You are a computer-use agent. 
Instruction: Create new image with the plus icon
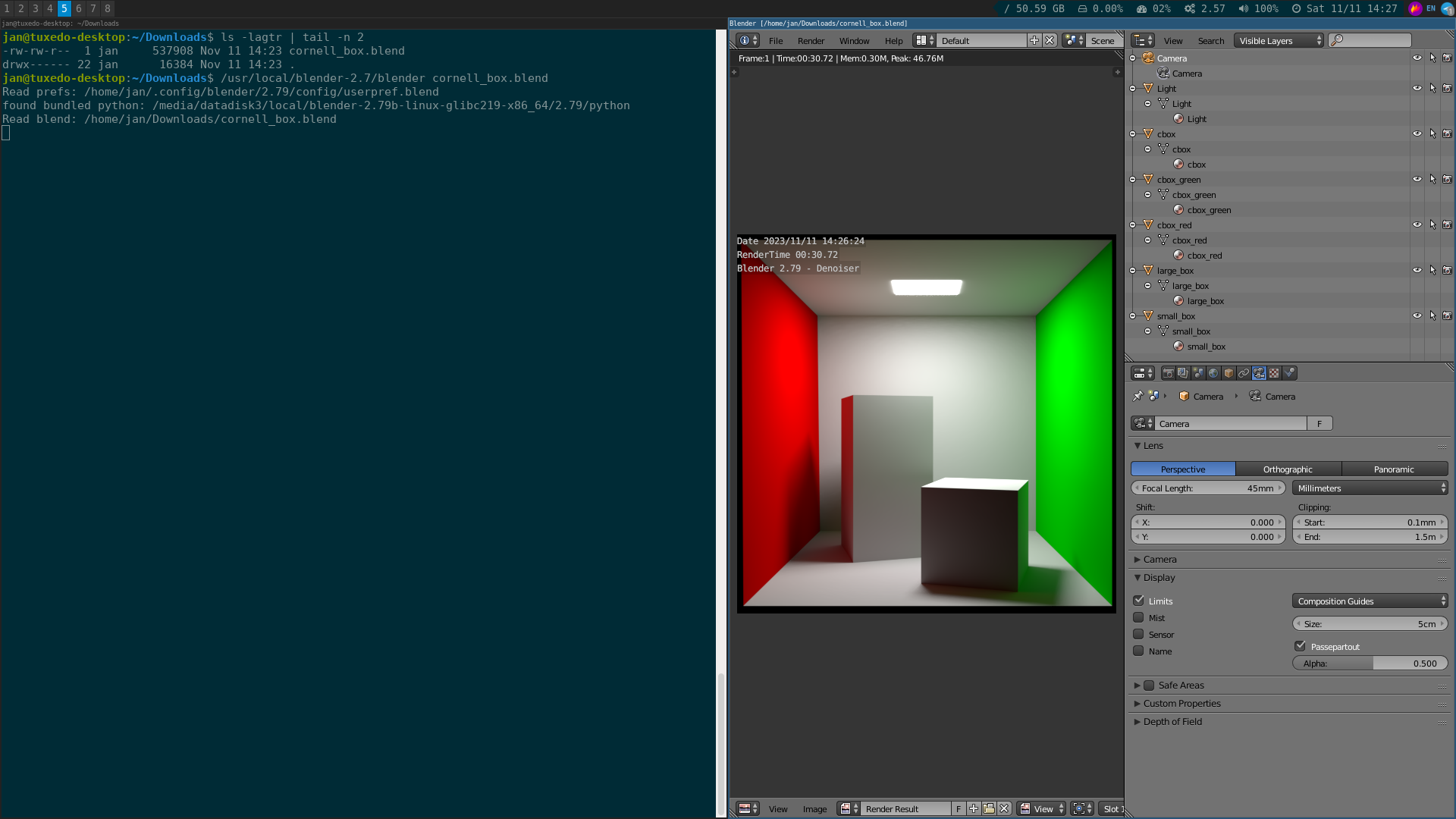(974, 808)
